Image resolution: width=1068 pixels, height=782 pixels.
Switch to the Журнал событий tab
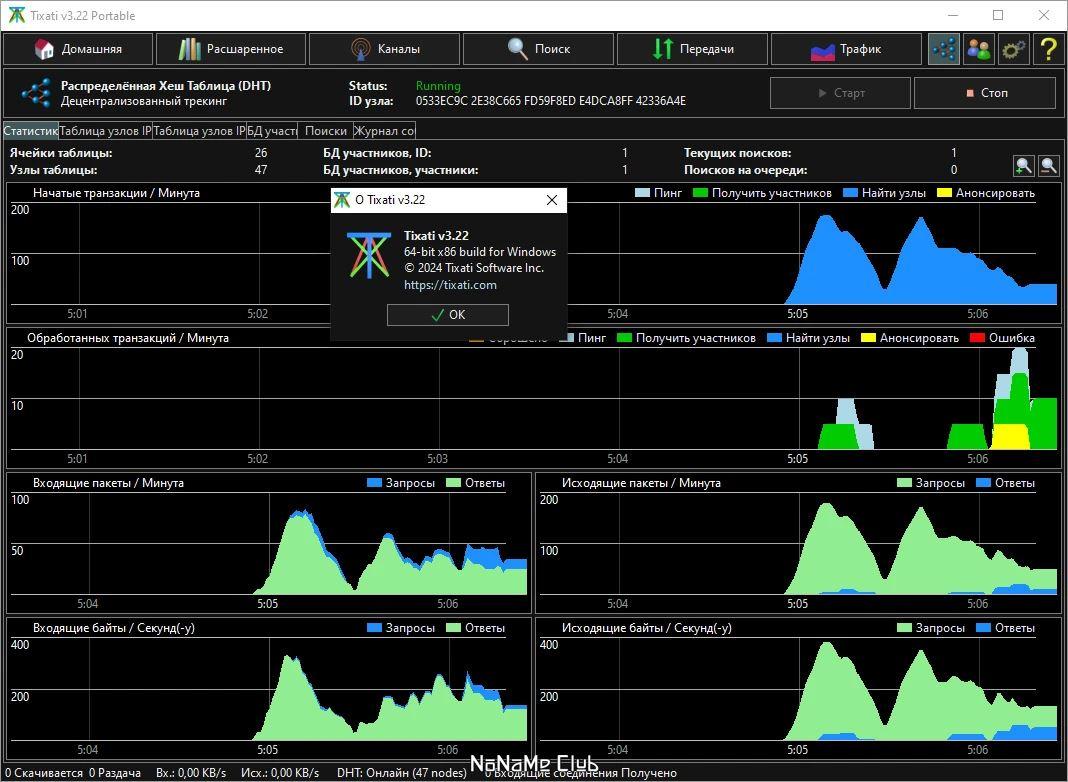[x=384, y=131]
